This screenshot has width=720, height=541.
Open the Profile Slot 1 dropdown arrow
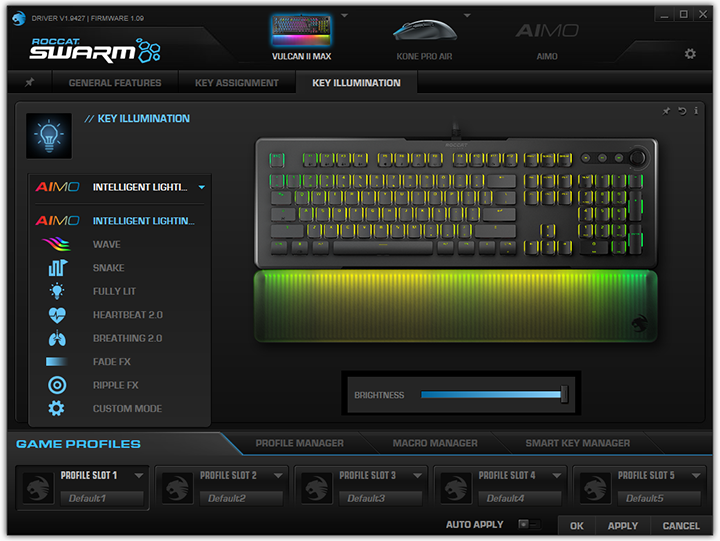tap(139, 476)
